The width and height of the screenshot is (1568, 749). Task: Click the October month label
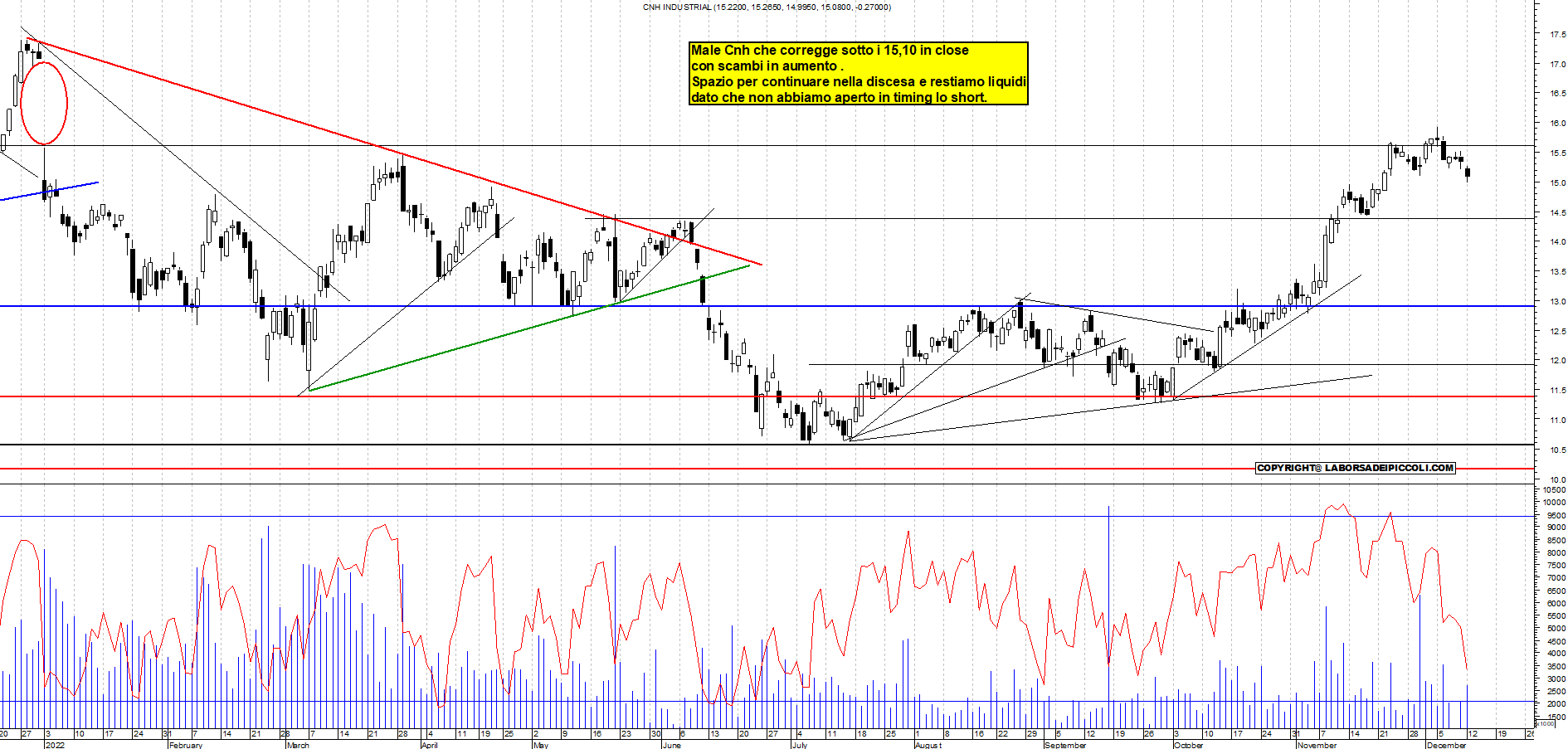pos(1188,745)
